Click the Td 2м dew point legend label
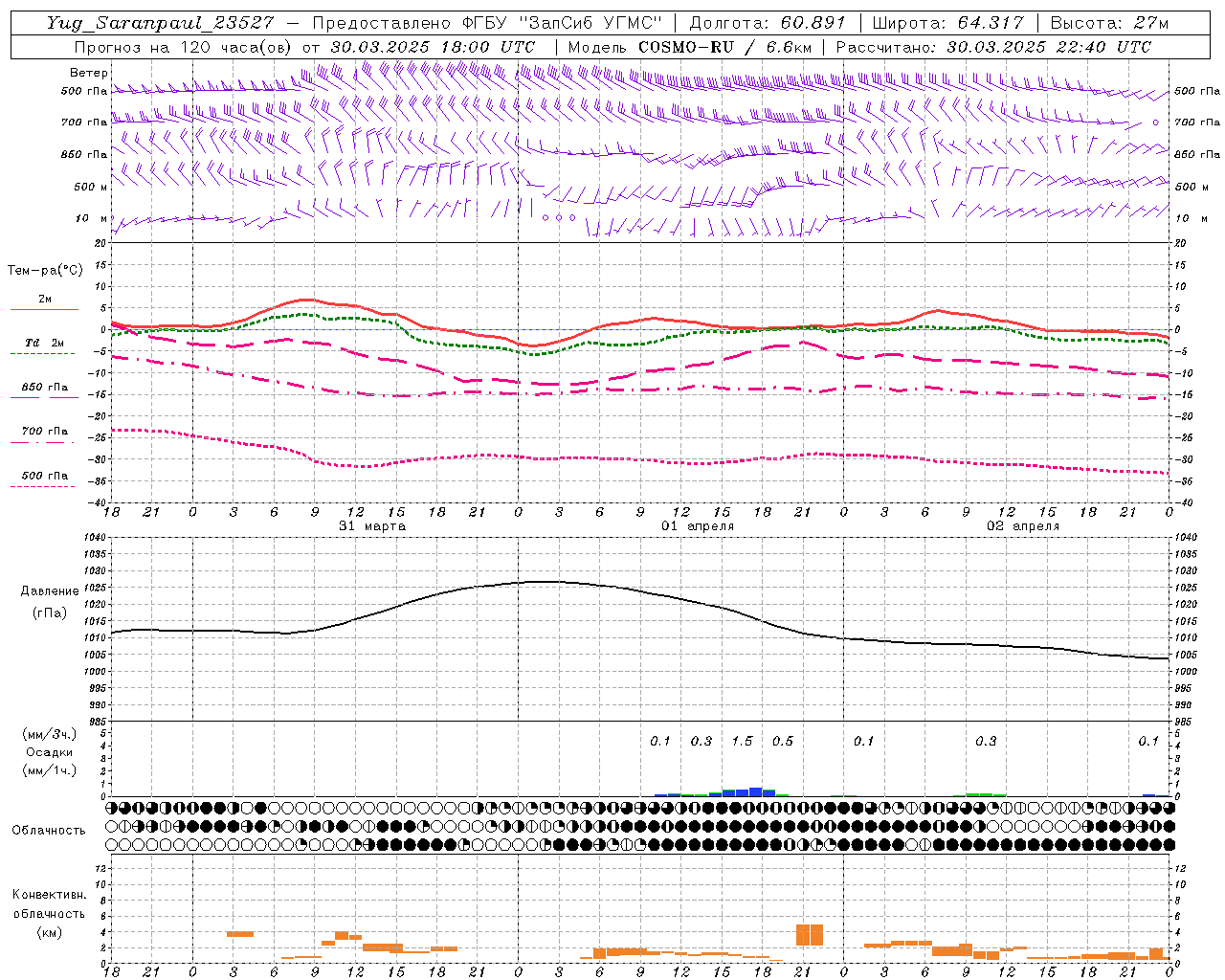1225x980 pixels. pyautogui.click(x=45, y=343)
